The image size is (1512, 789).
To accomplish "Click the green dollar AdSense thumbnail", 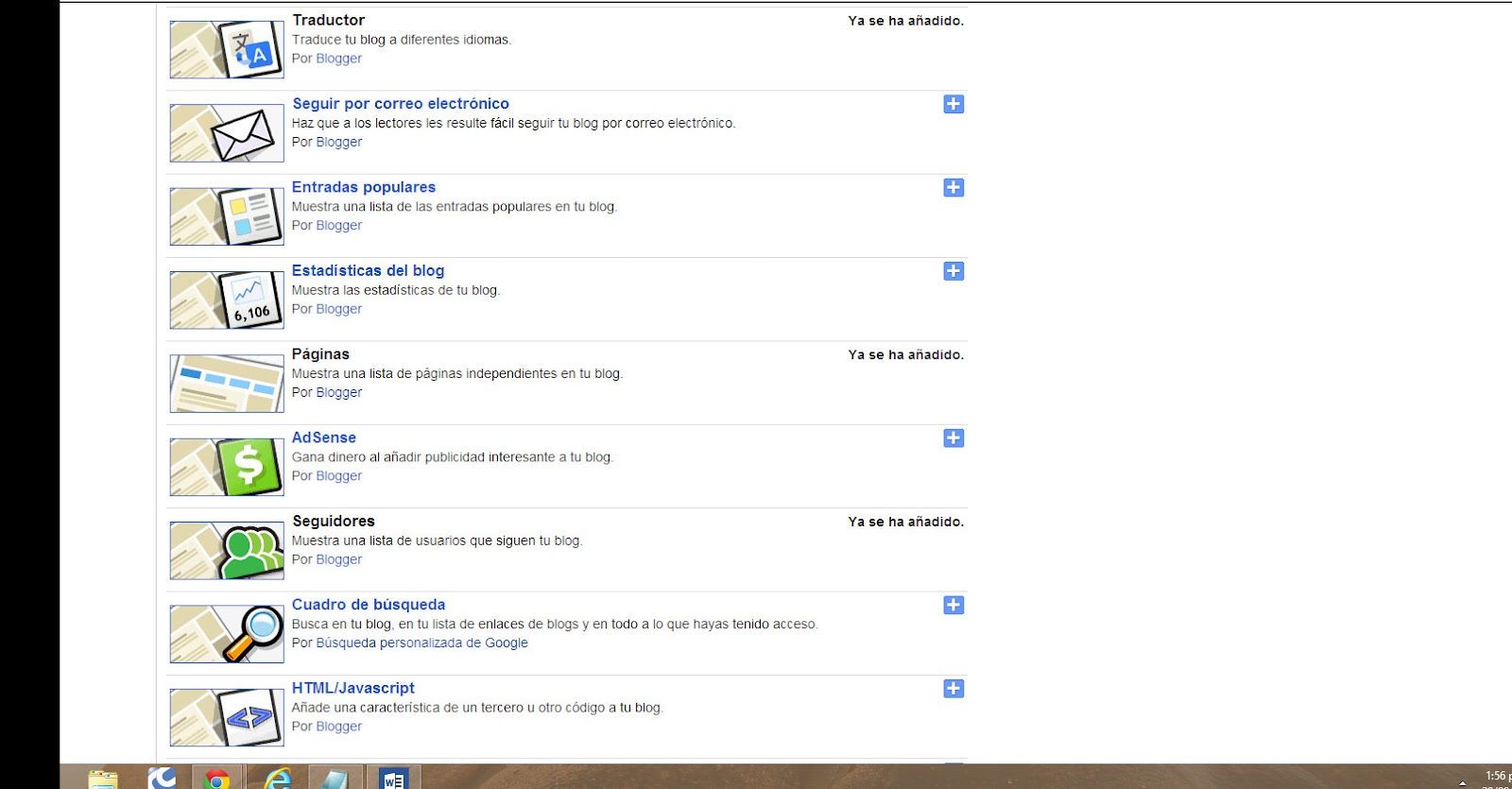I will click(227, 467).
